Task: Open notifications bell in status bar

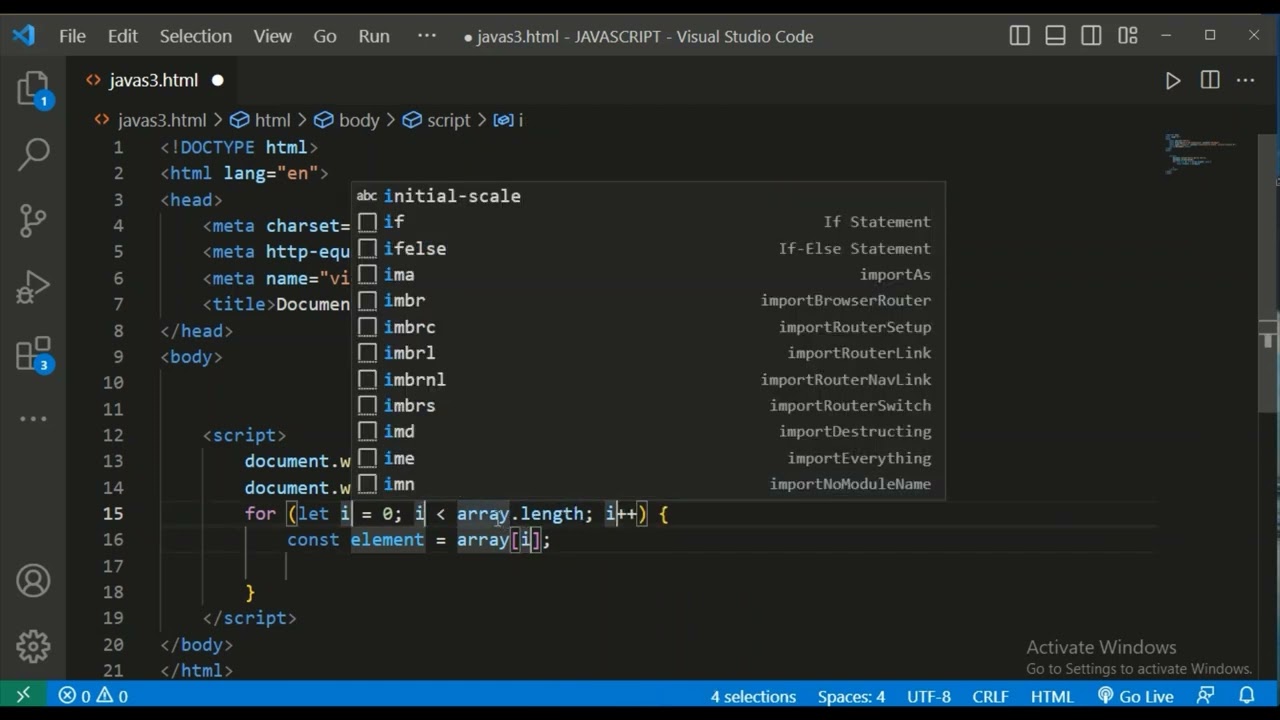Action: 1247,696
